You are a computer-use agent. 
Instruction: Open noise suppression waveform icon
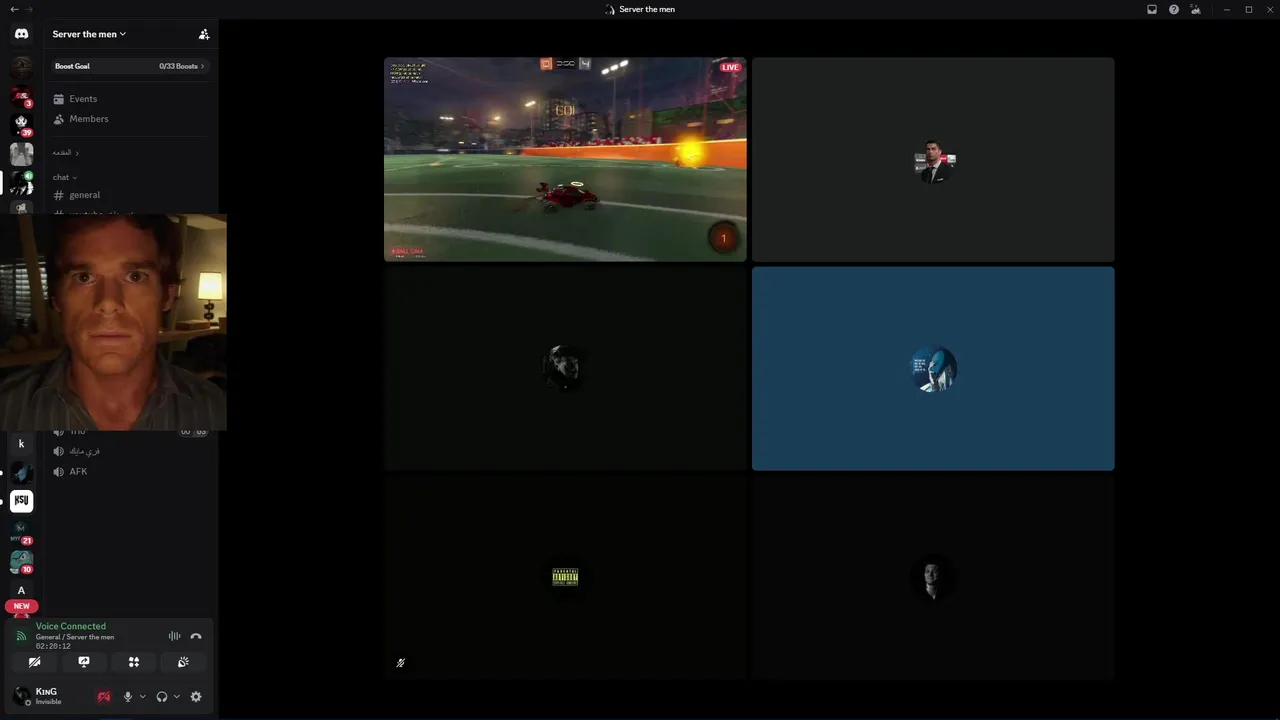pos(174,636)
